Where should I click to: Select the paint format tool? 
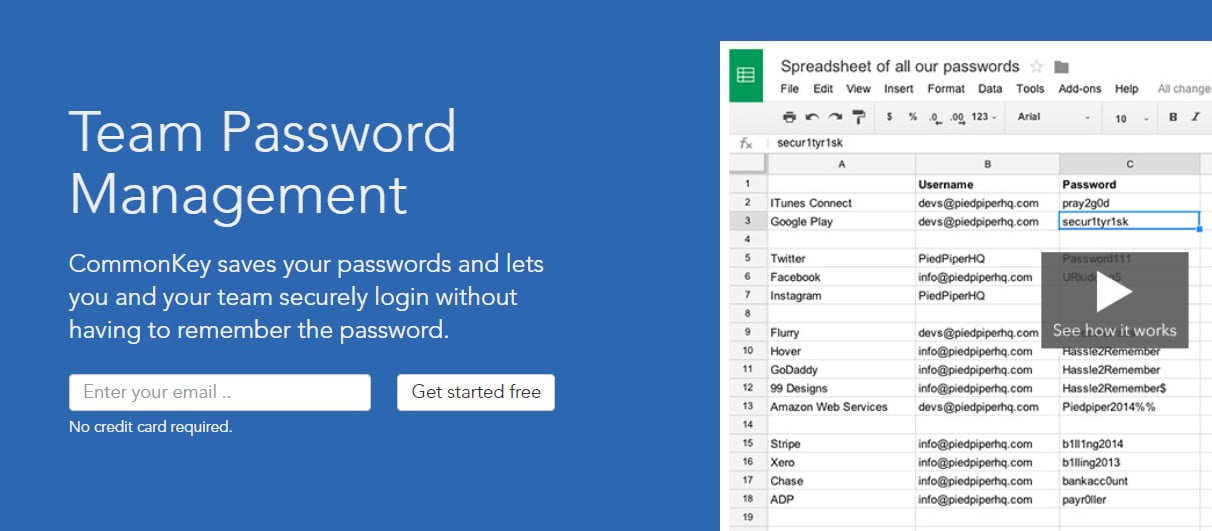(x=857, y=117)
